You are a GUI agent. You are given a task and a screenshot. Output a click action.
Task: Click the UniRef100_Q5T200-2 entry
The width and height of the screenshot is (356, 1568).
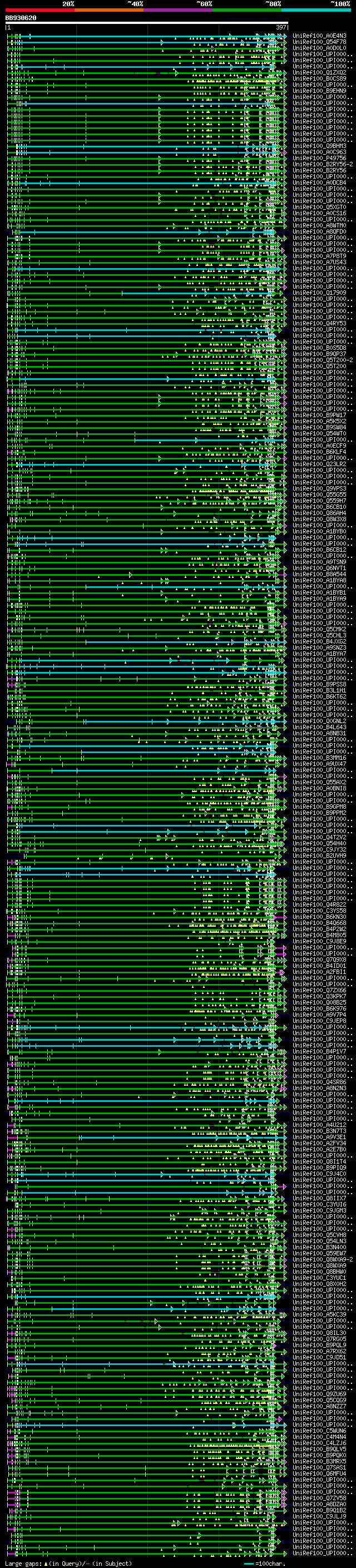[323, 360]
